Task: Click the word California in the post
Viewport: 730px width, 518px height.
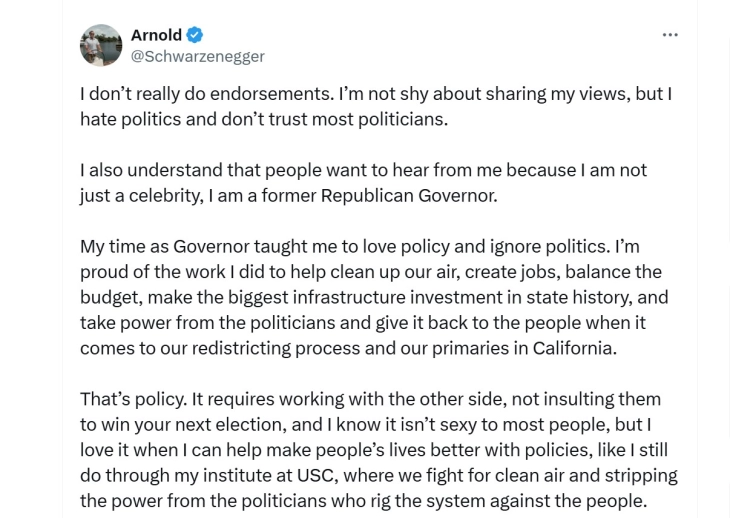Action: tap(575, 349)
